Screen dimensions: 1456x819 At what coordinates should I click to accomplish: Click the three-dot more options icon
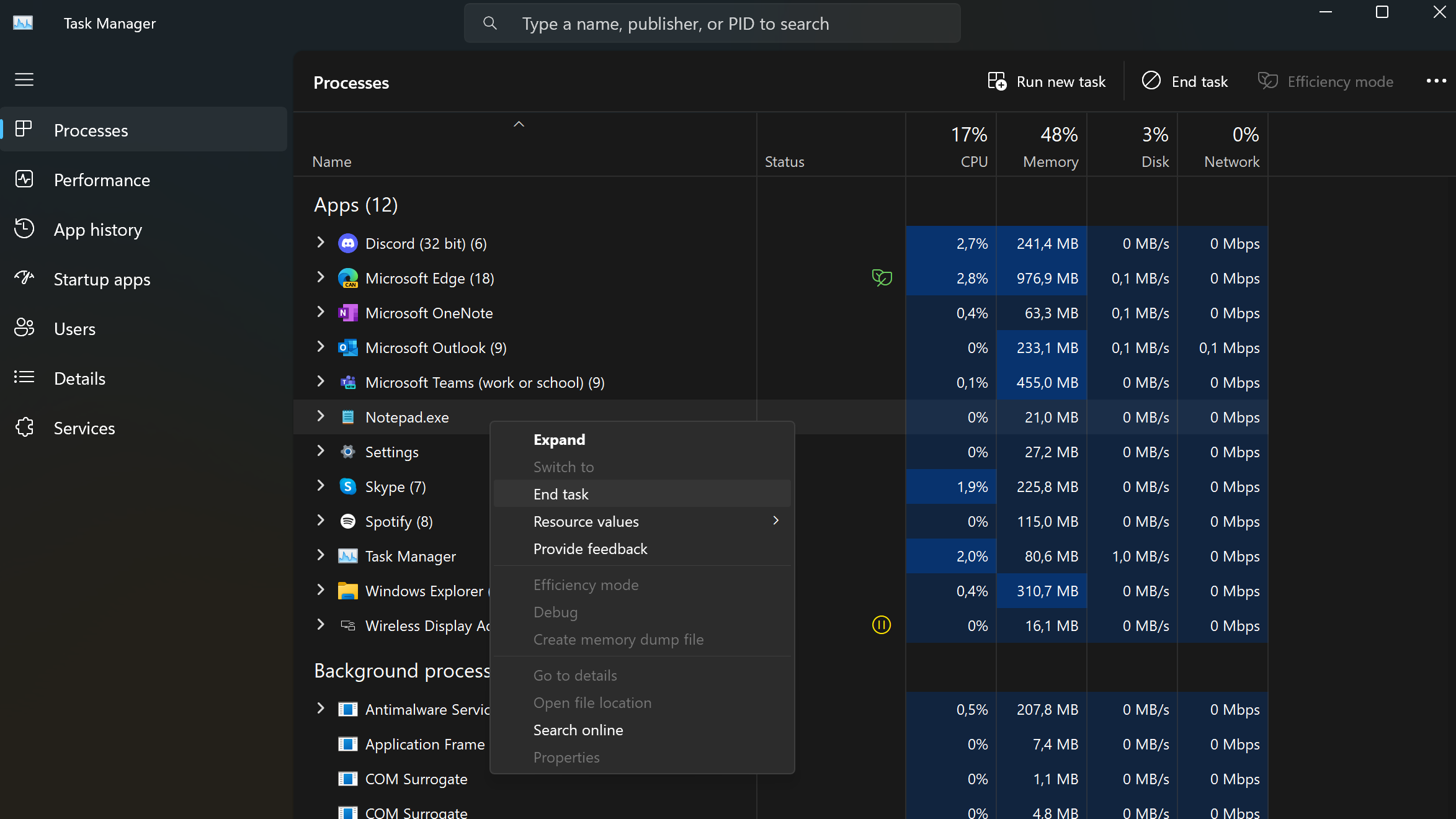coord(1436,81)
